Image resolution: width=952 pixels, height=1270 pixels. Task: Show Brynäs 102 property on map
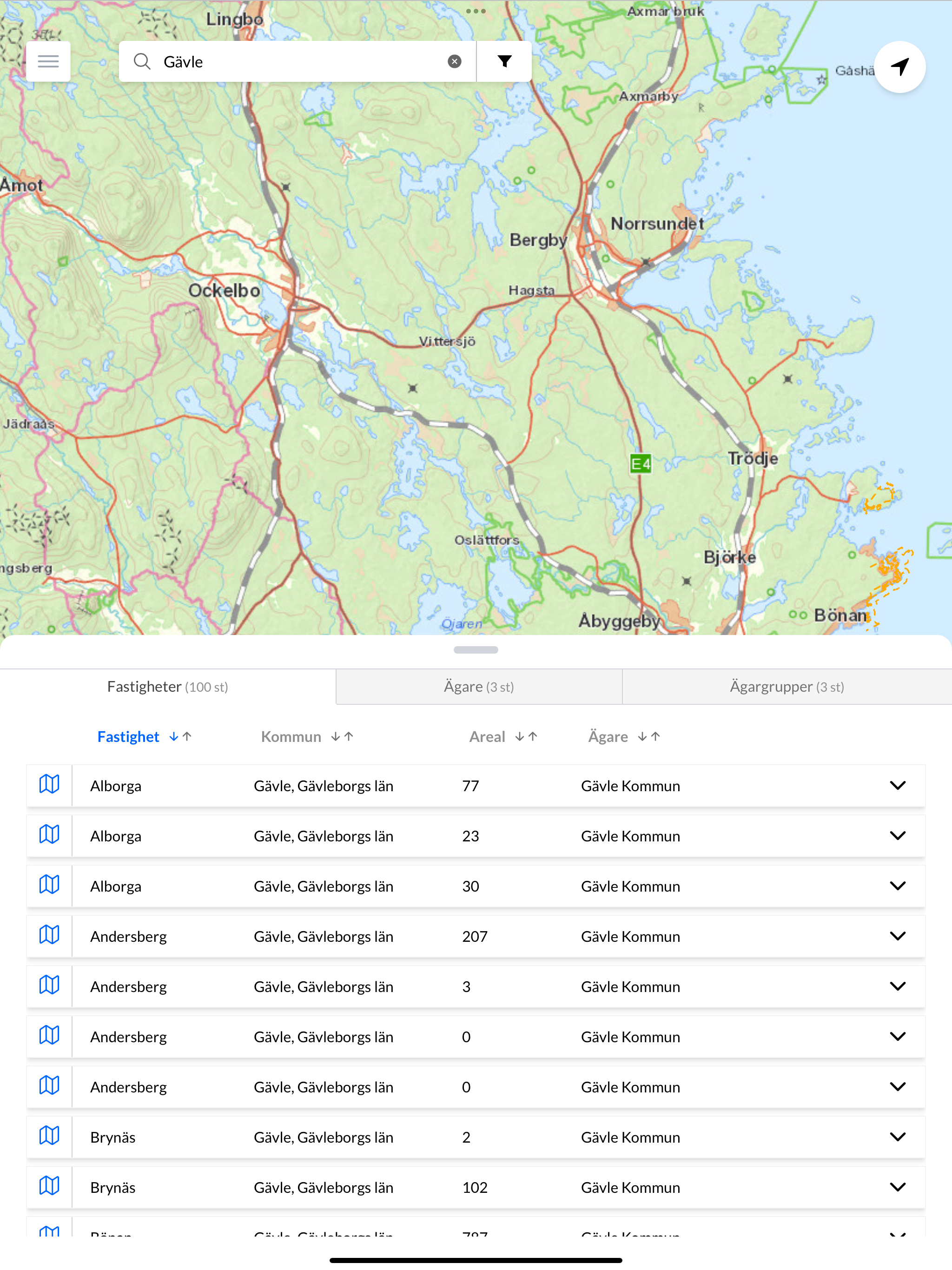click(x=49, y=1186)
